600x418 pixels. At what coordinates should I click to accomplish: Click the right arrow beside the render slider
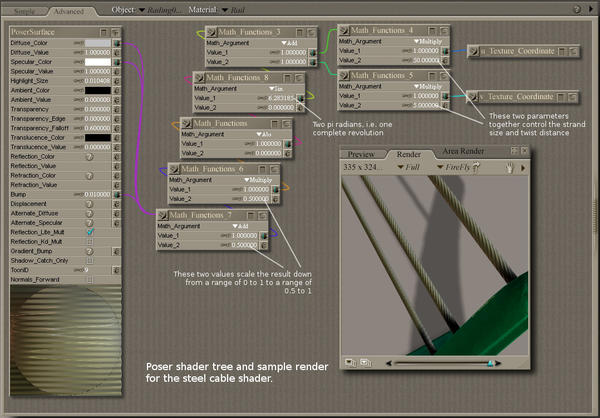point(498,363)
